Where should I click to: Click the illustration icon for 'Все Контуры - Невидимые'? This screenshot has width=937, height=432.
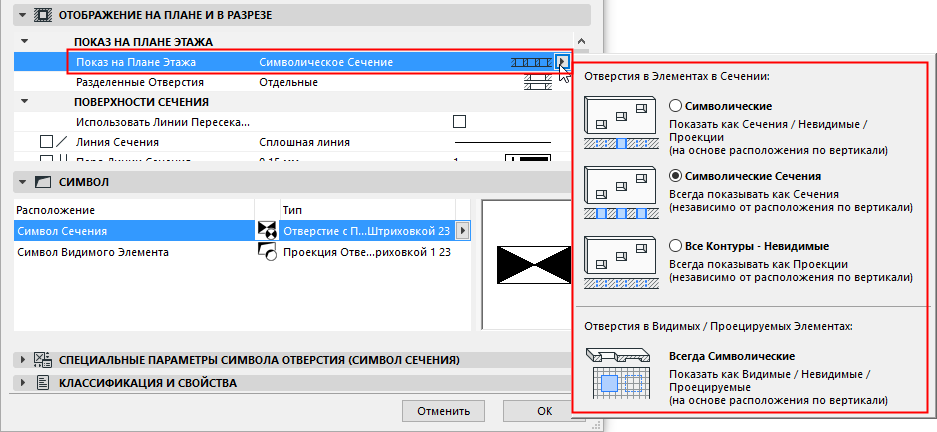coord(621,262)
